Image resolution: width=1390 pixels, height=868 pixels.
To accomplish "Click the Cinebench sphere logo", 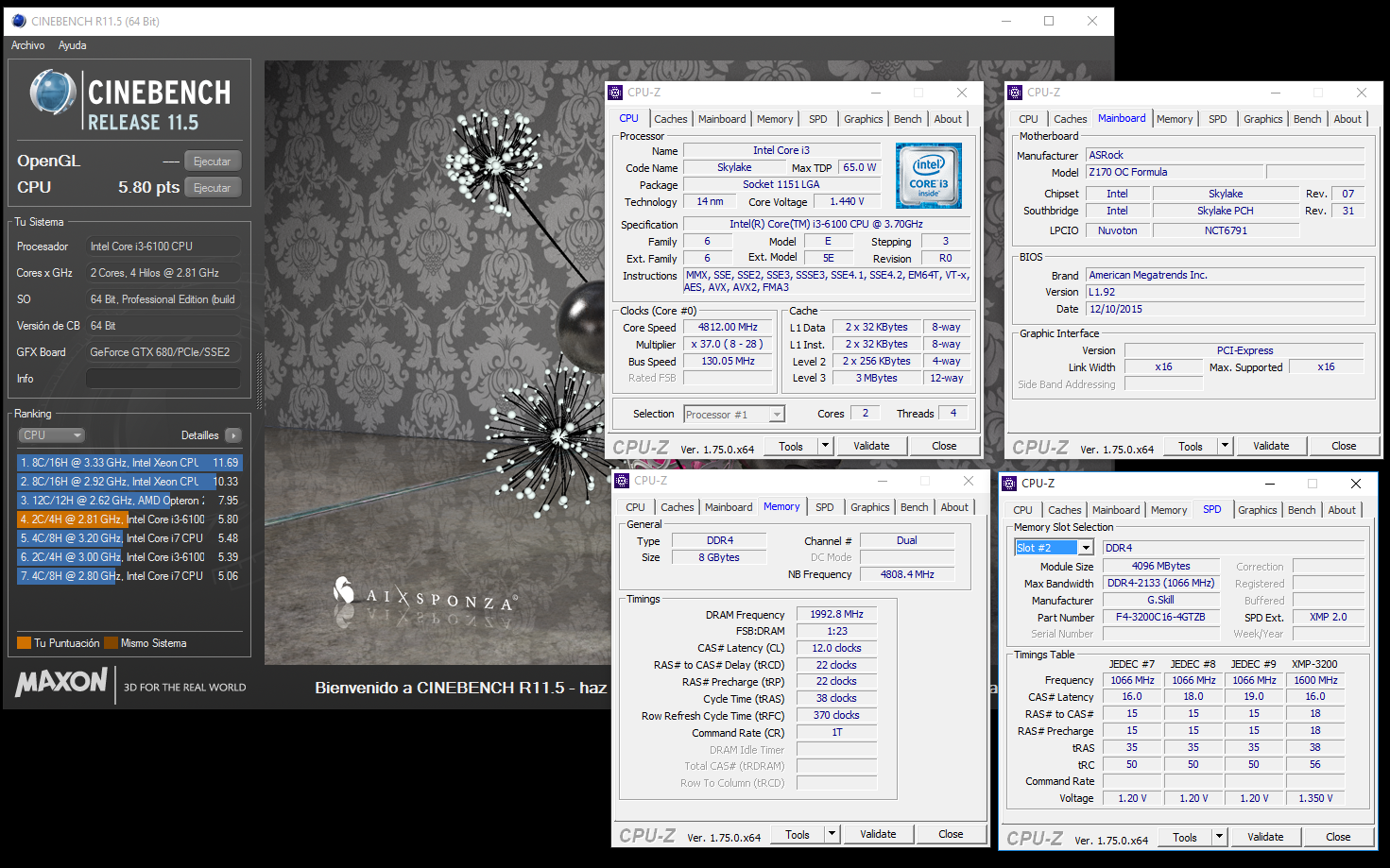I will pos(53,94).
